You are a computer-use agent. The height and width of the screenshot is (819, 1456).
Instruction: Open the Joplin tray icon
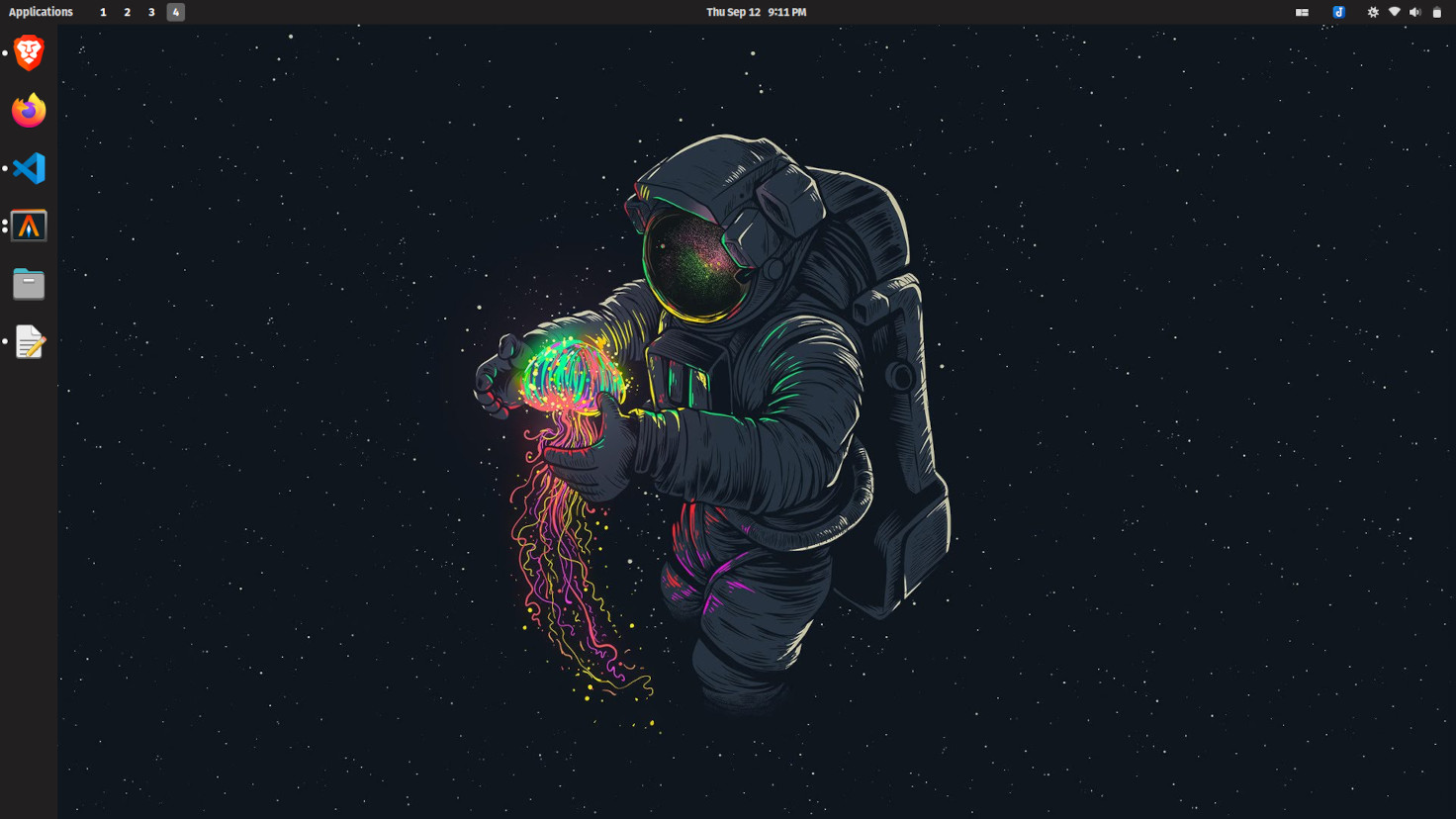tap(1338, 12)
